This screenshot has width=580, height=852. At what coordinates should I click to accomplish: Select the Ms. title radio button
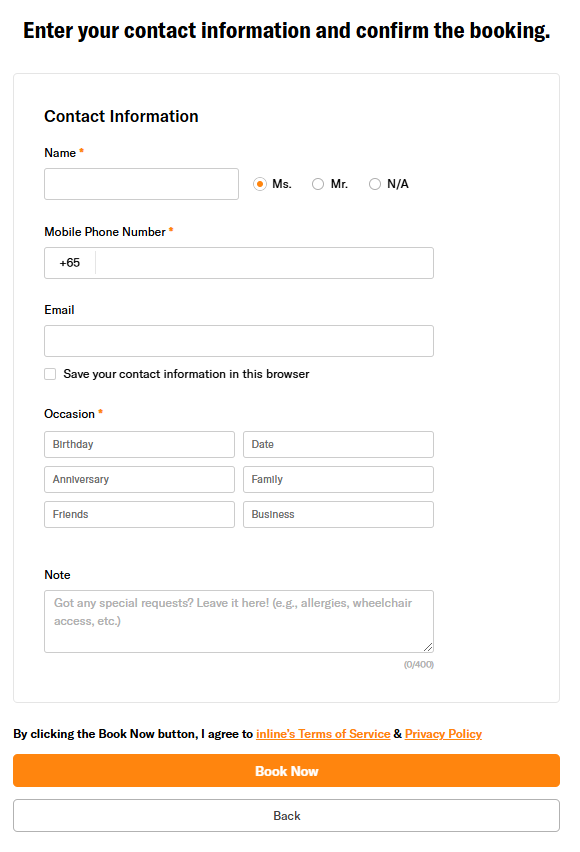[x=260, y=184]
